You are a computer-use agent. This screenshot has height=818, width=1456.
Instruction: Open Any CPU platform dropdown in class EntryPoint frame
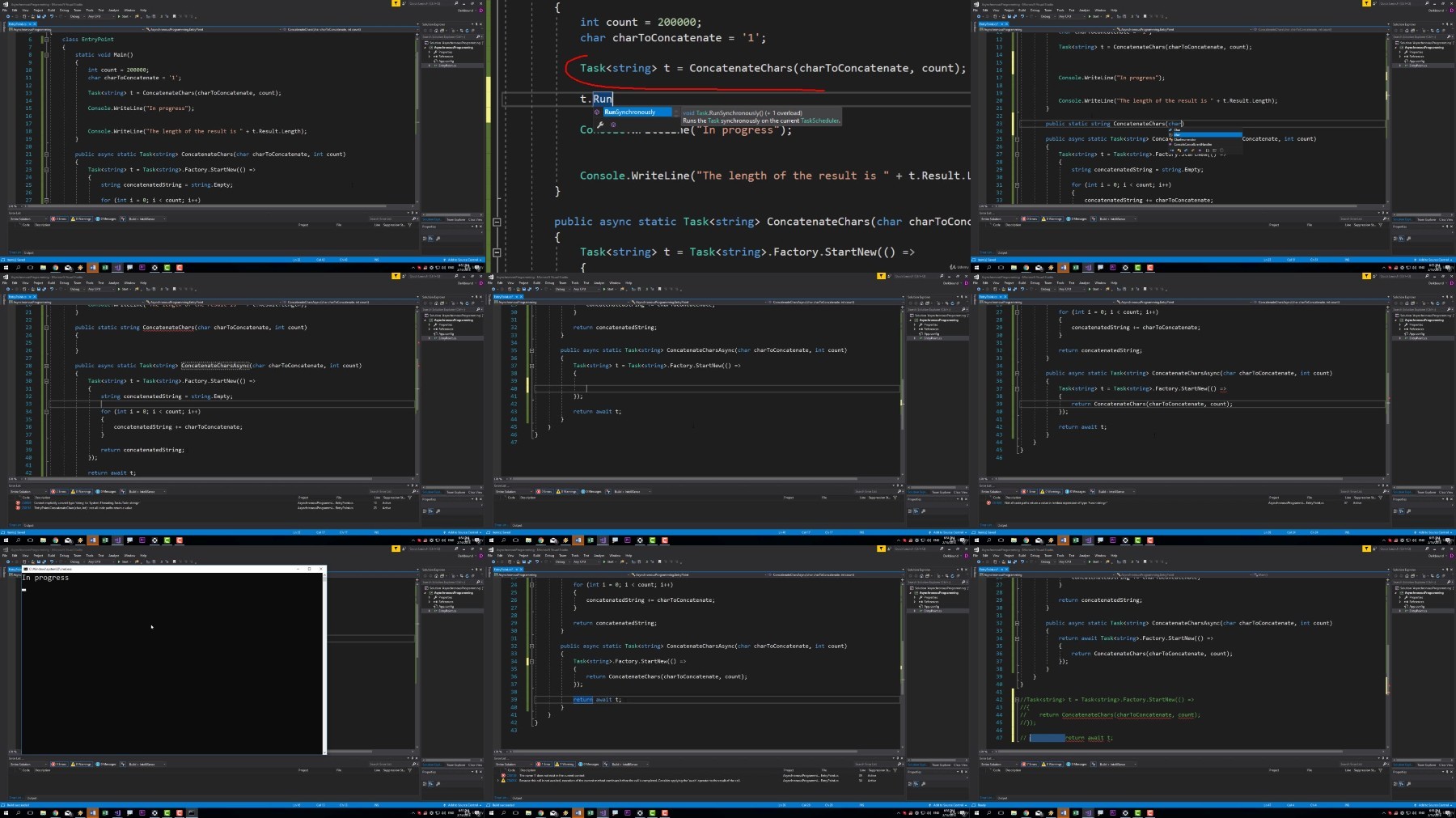click(x=101, y=16)
